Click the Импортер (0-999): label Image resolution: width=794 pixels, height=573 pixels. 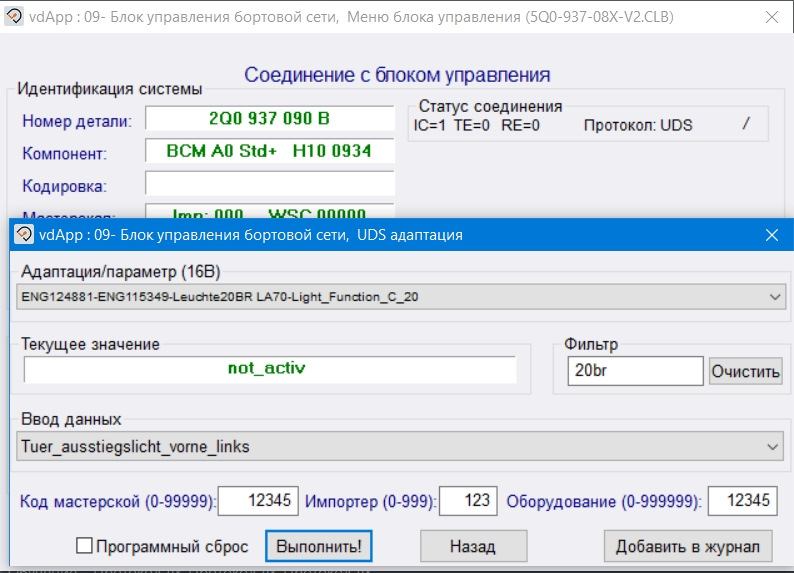click(x=370, y=502)
